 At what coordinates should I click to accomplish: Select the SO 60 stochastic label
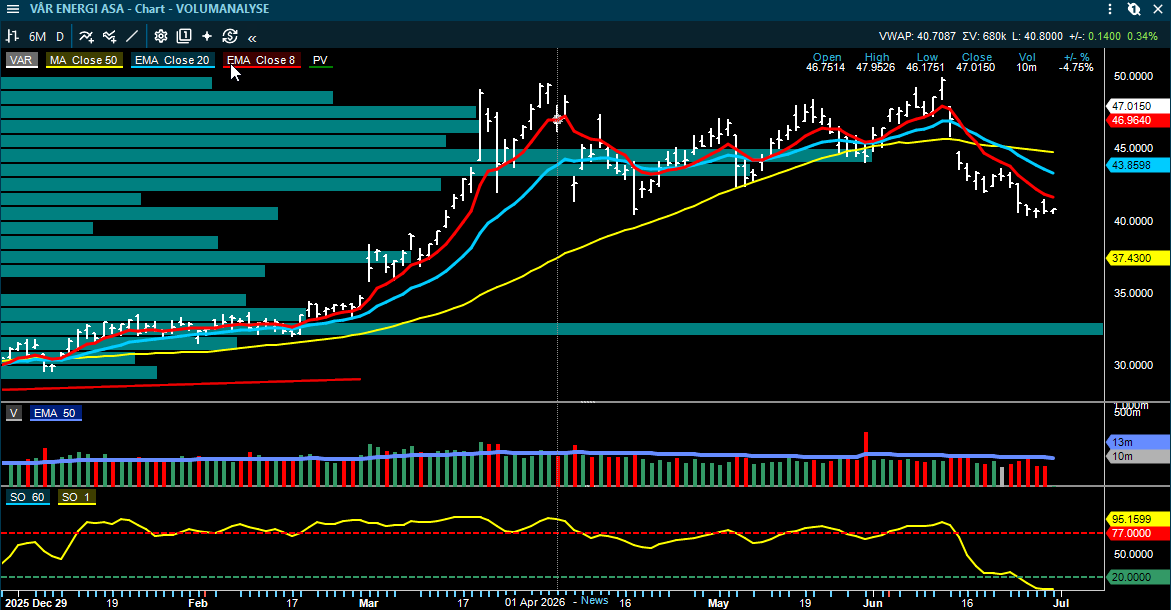tap(27, 497)
